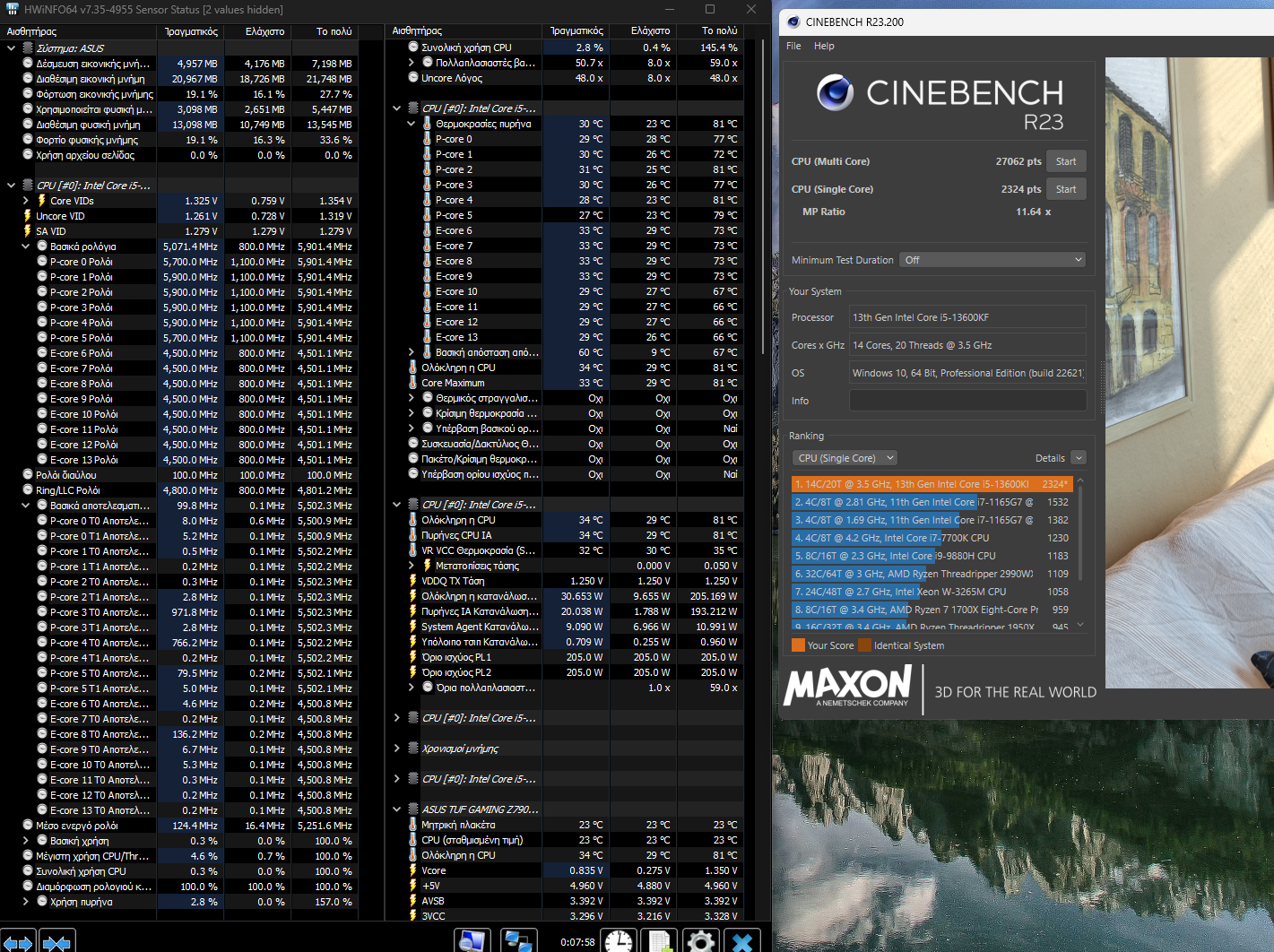Click the Μητρική πλακέτα thermometer icon
This screenshot has width=1274, height=952.
click(x=412, y=825)
